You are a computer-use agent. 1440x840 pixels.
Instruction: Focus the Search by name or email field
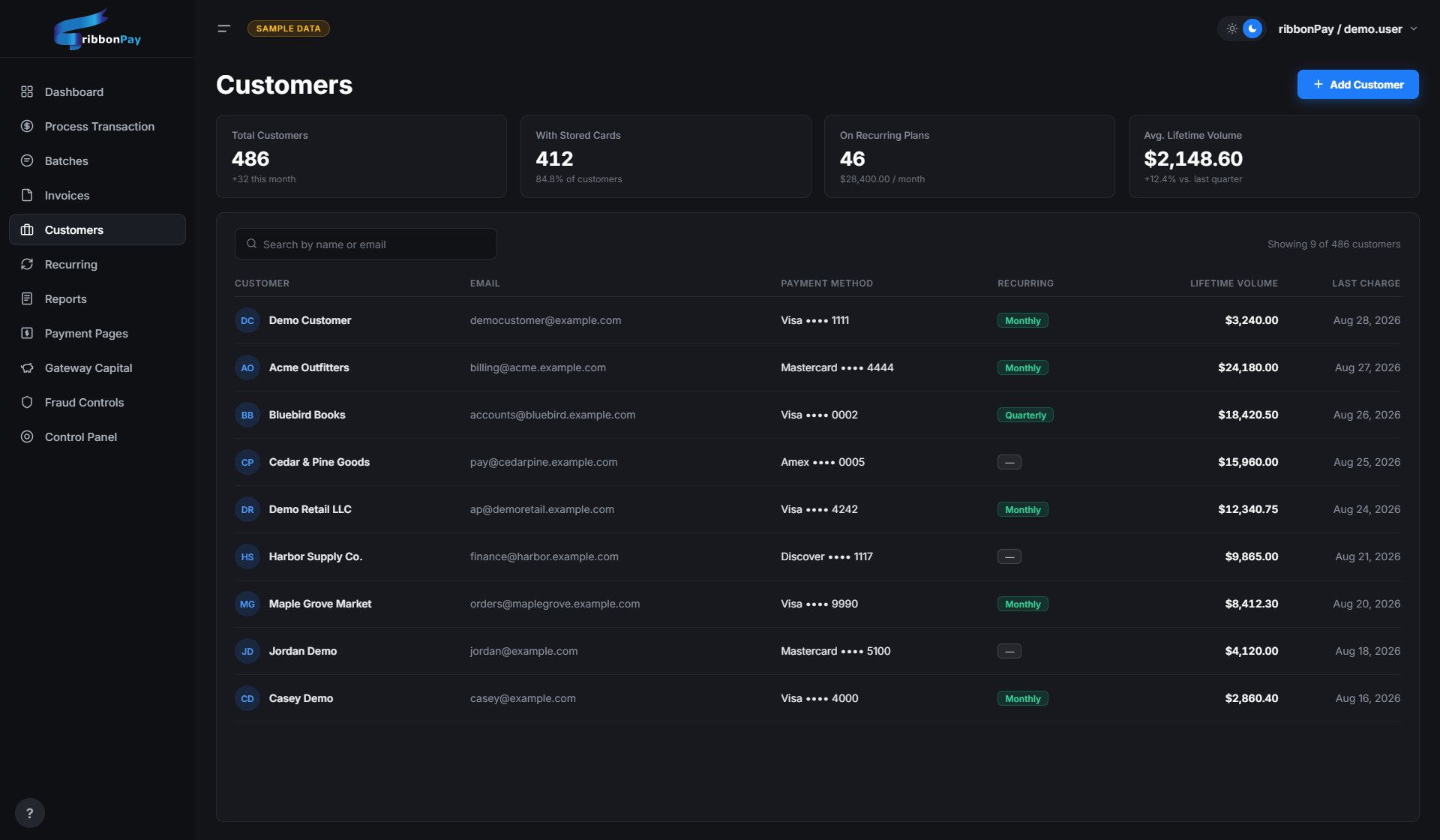click(x=366, y=244)
